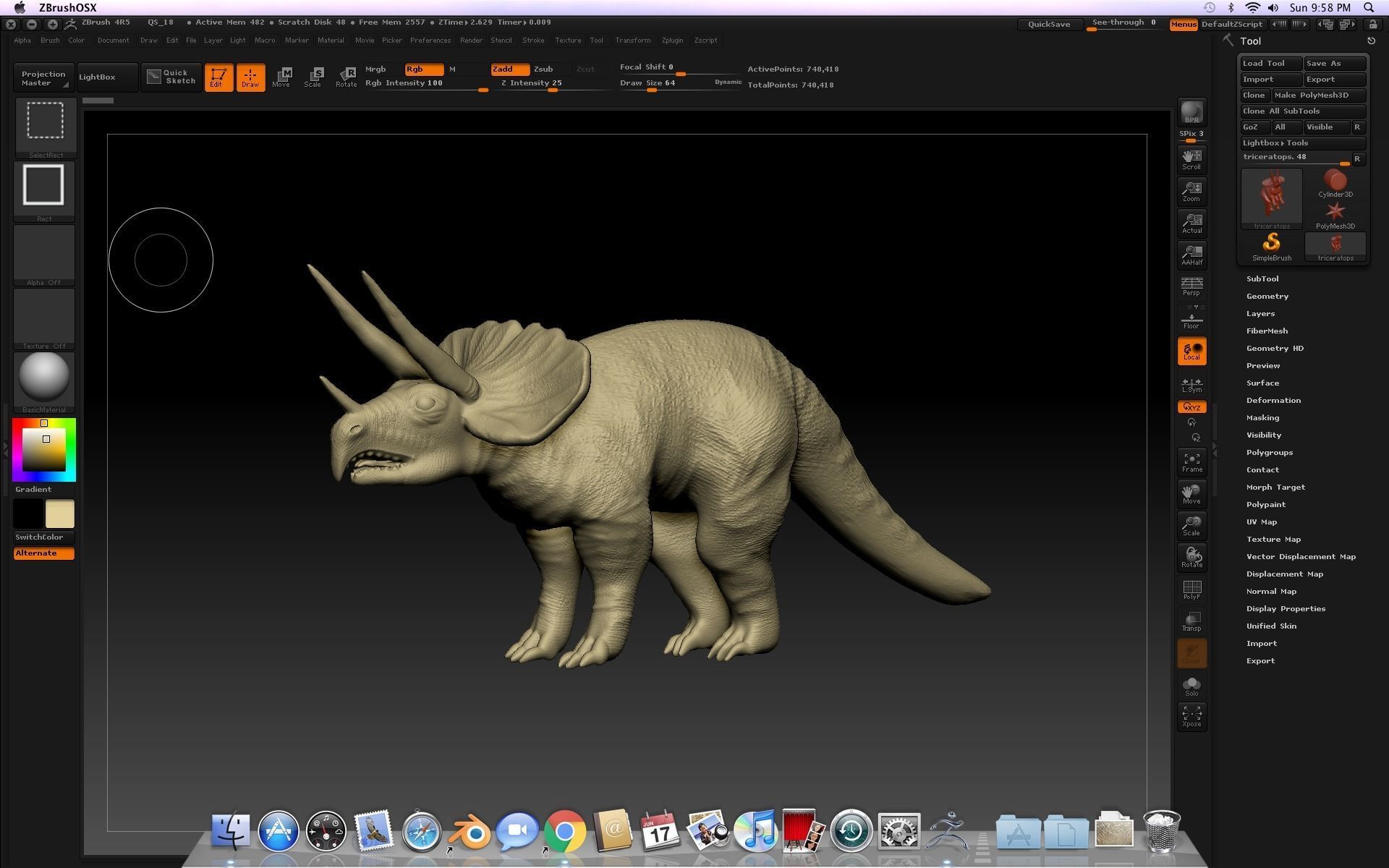Click inside the color picker square

[x=44, y=449]
